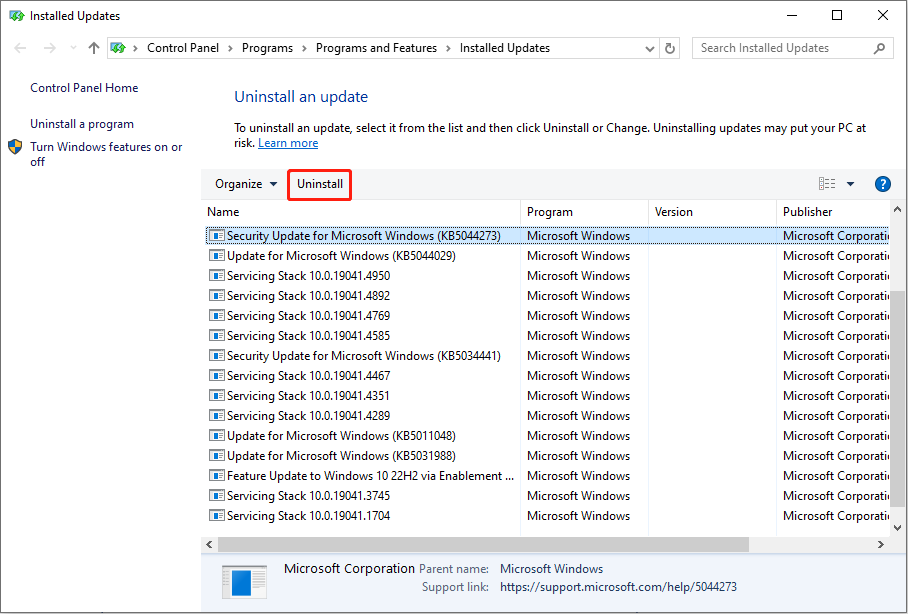Expand the chevron after Control Panel breadcrumb

tap(230, 48)
